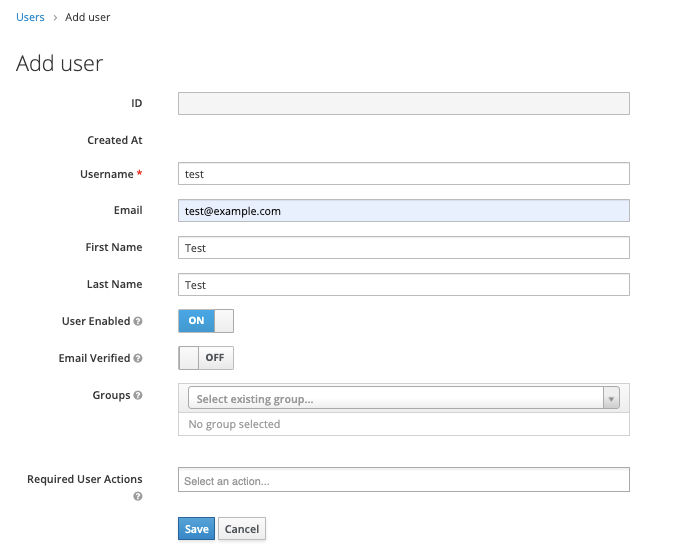Click the Required User Actions help icon
The image size is (675, 559).
pyautogui.click(x=138, y=497)
